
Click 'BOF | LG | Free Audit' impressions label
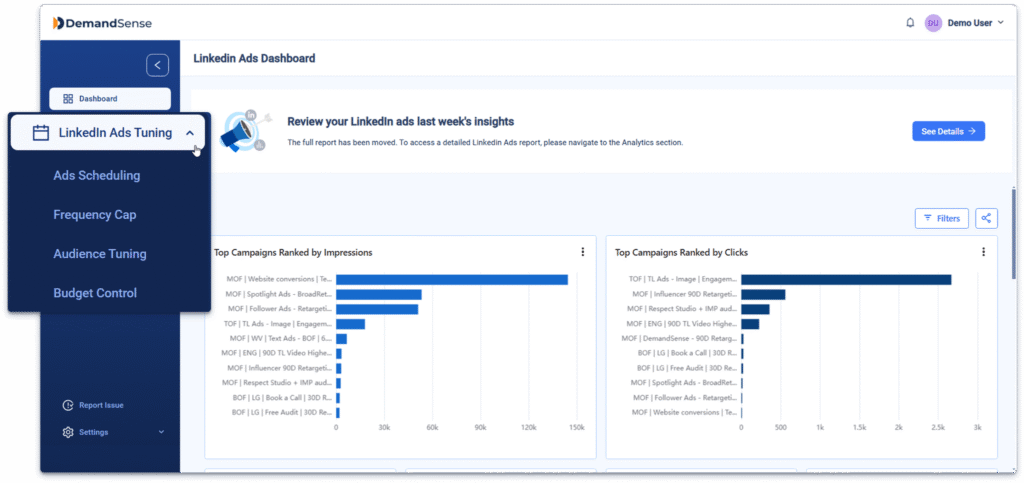tap(282, 413)
